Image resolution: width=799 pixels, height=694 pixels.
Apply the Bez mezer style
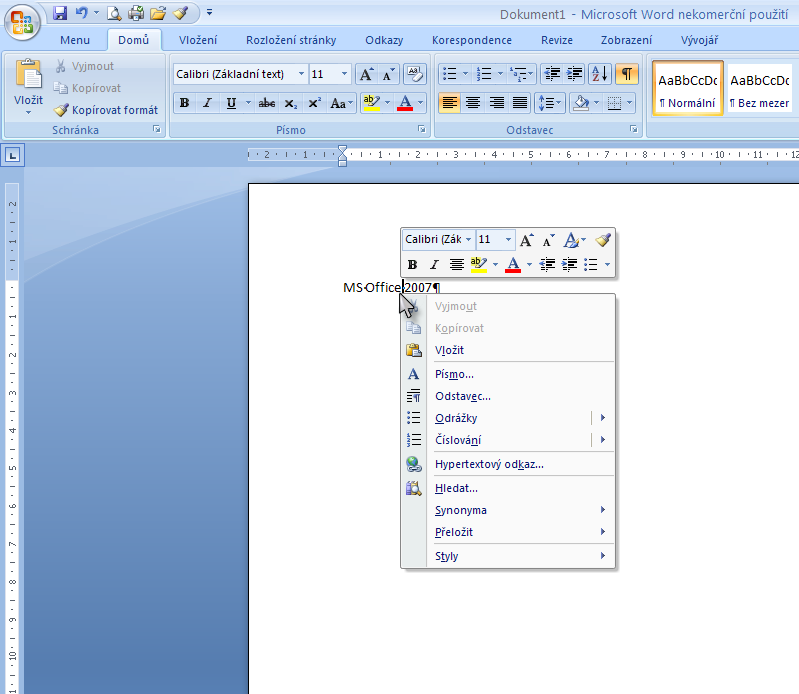coord(759,89)
